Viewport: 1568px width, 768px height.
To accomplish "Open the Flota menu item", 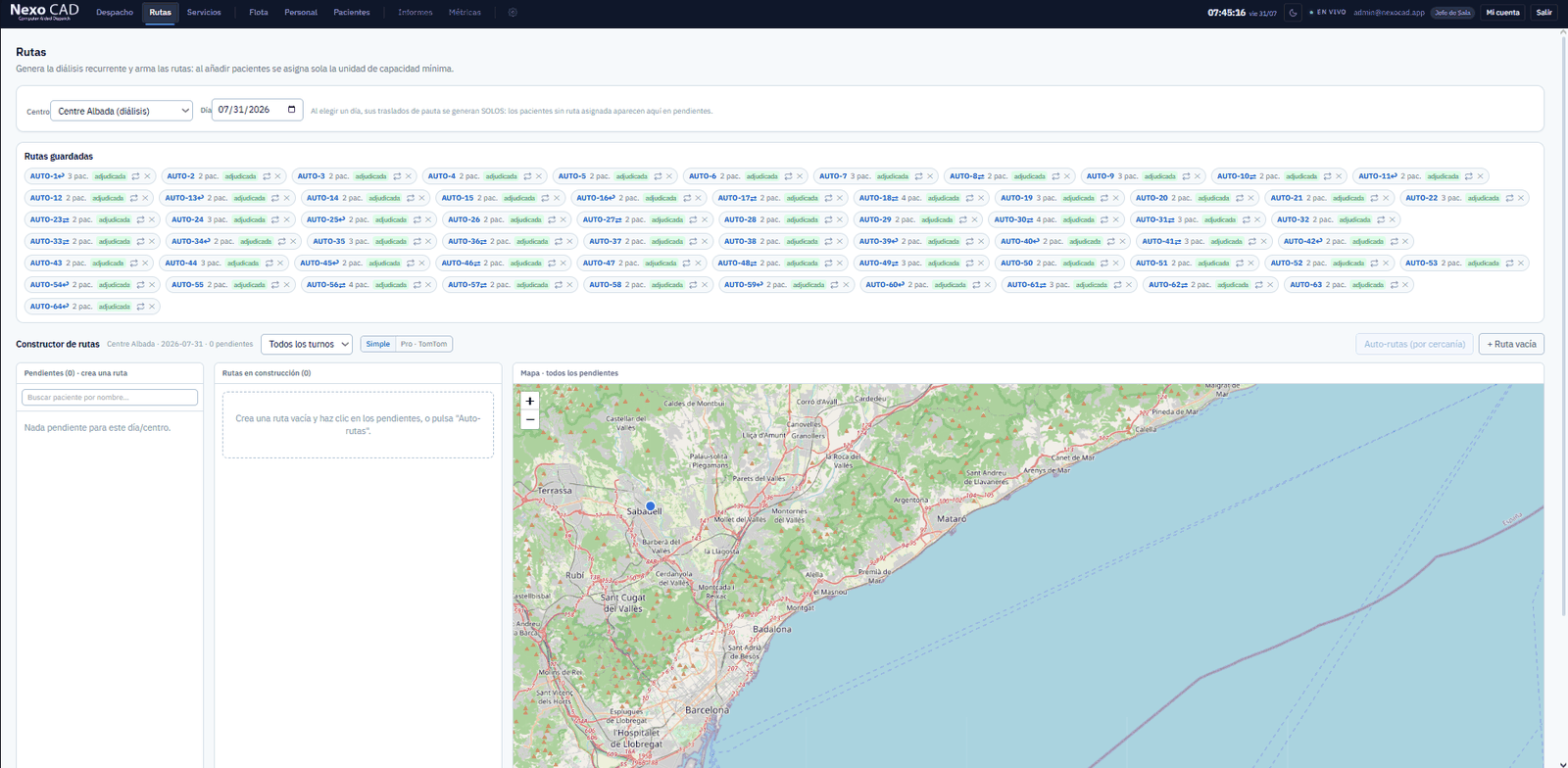I will pyautogui.click(x=259, y=13).
